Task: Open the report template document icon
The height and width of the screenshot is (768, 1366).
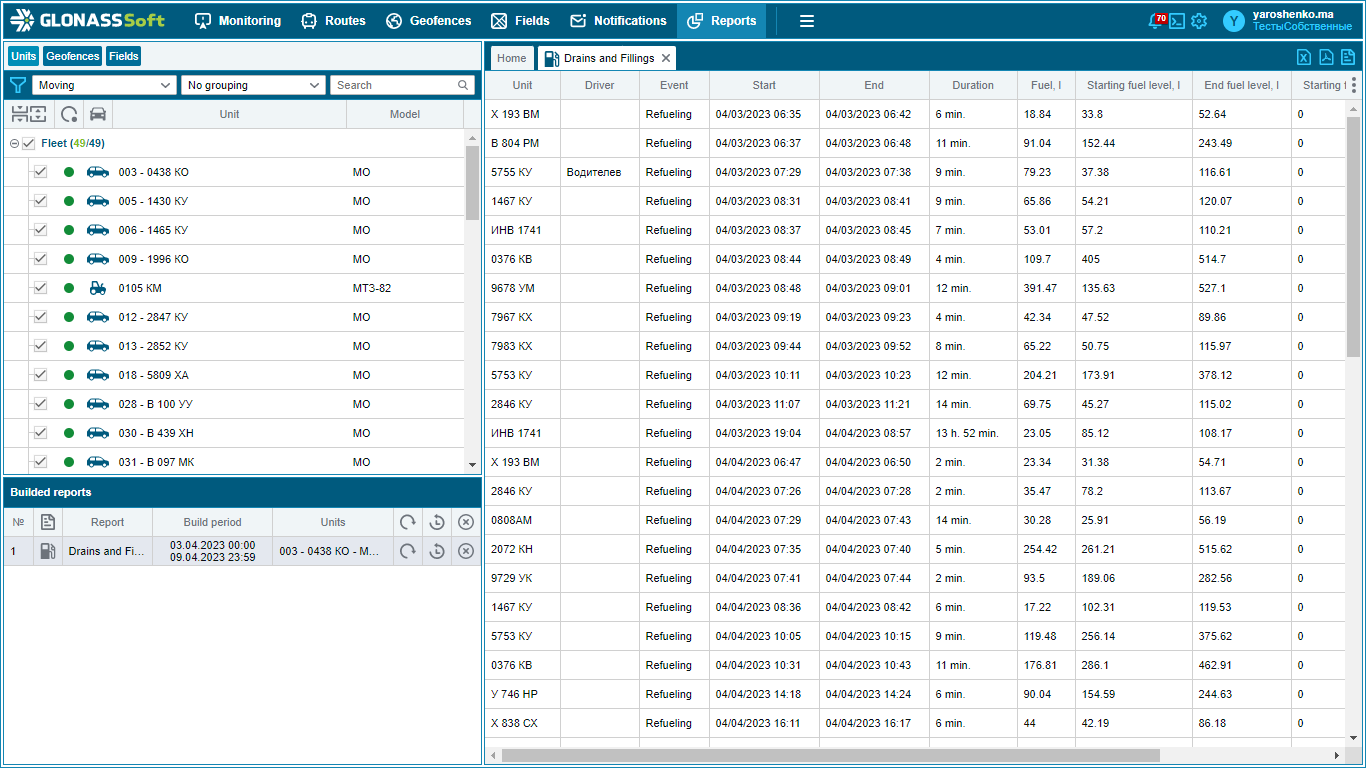Action: 1348,57
